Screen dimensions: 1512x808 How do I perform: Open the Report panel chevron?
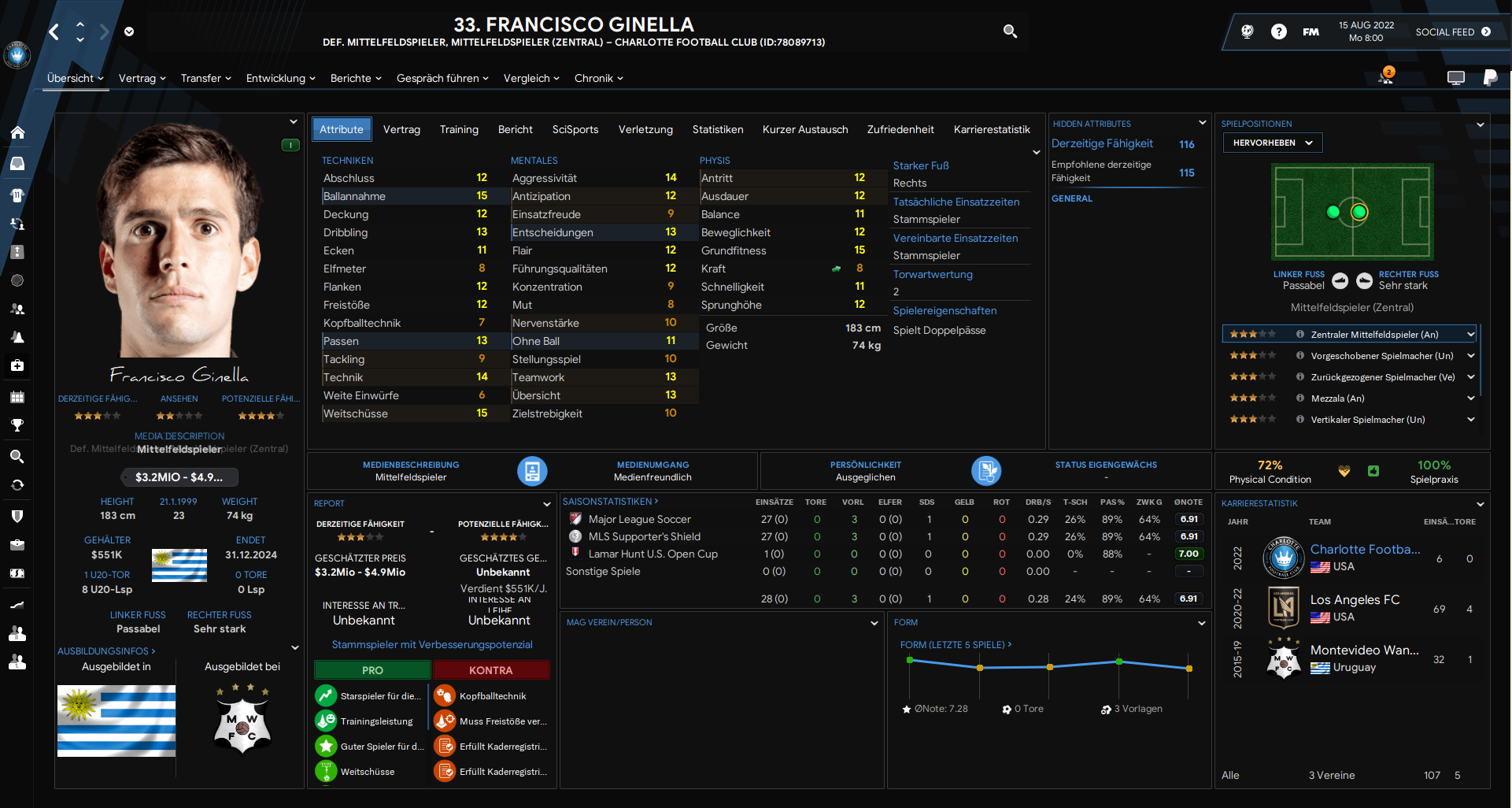point(546,504)
